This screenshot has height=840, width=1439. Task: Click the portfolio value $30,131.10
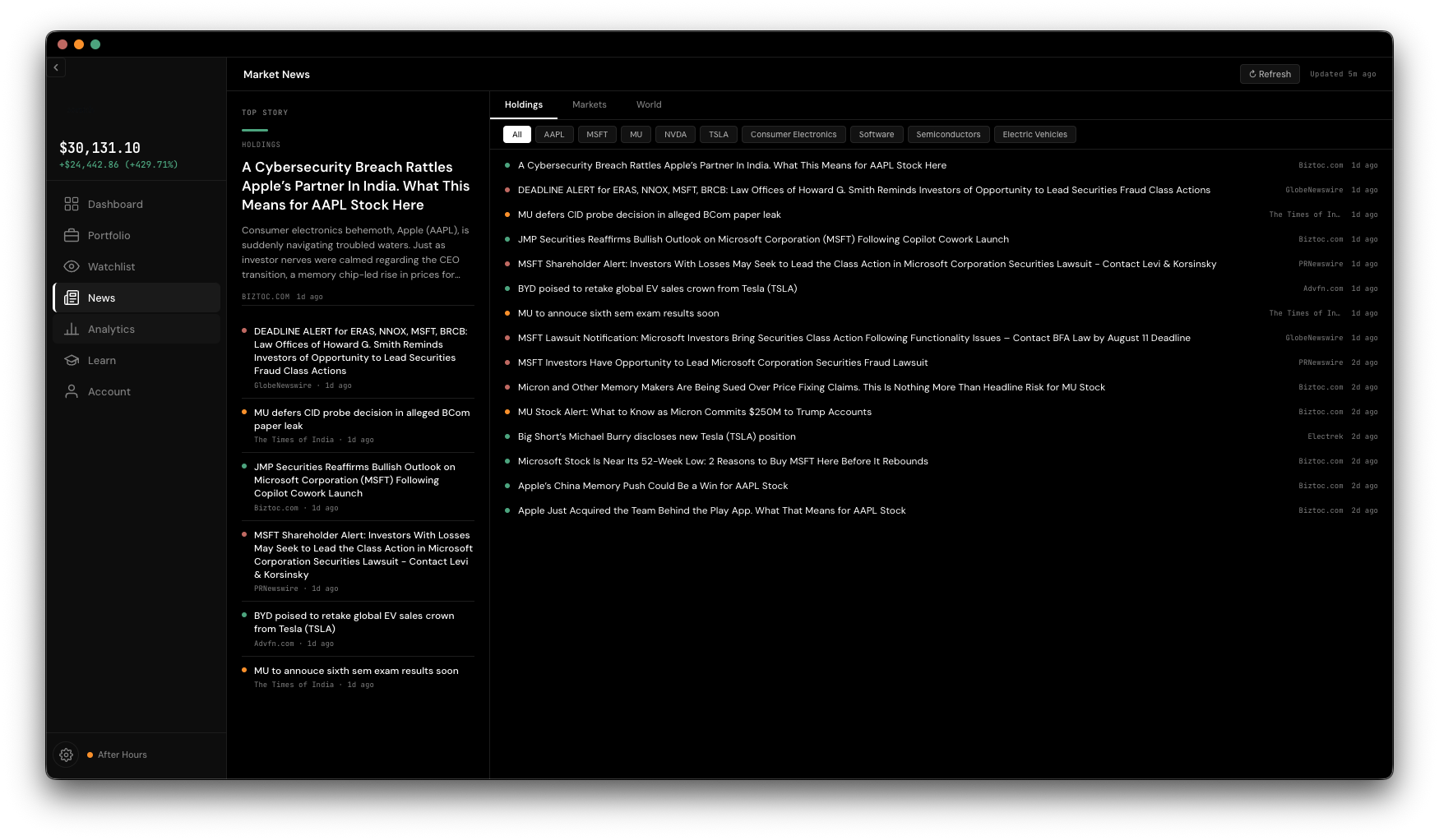coord(99,148)
